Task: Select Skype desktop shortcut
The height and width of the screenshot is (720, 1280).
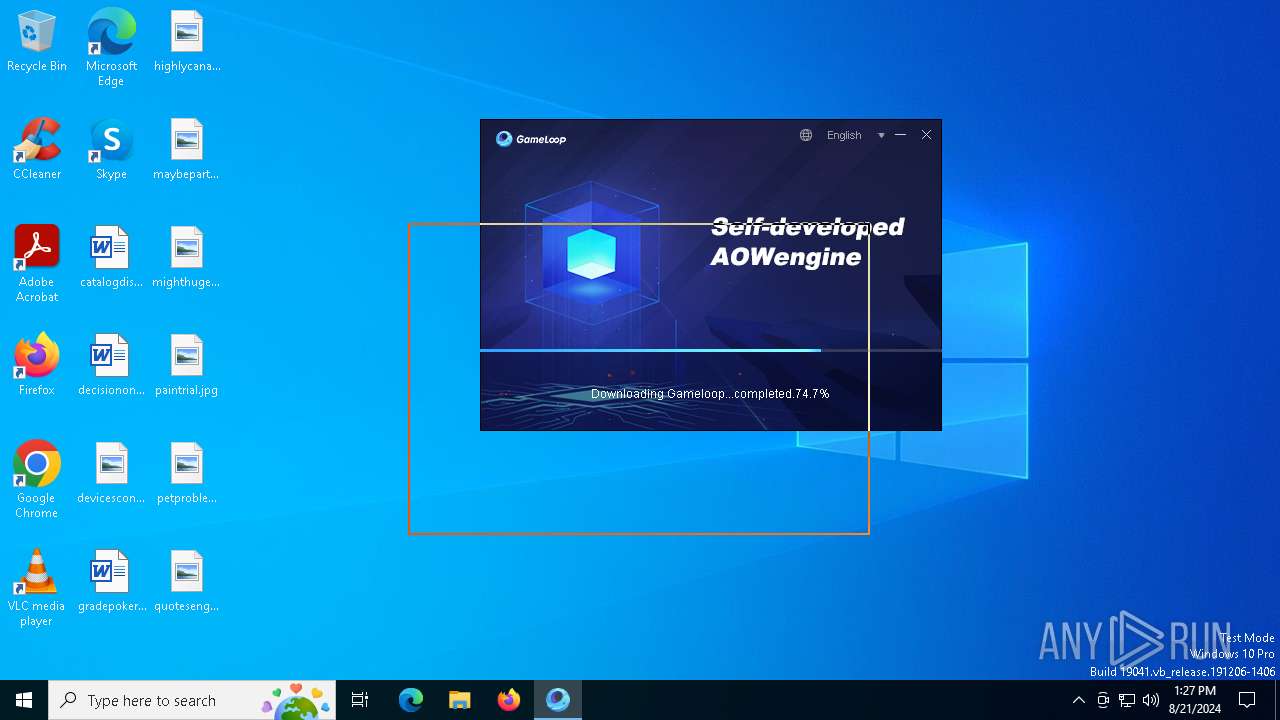Action: [111, 150]
